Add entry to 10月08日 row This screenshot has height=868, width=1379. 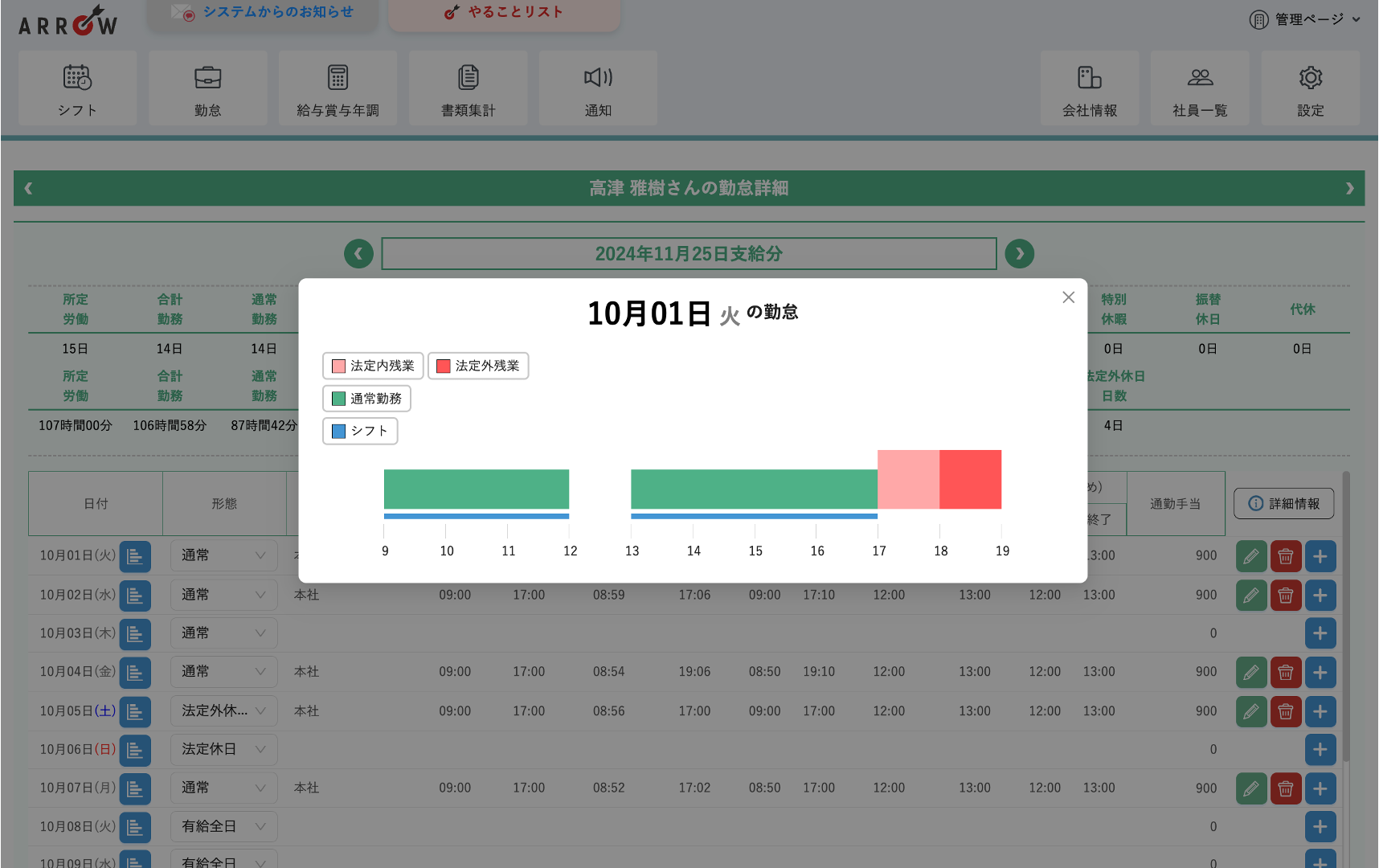tap(1320, 827)
